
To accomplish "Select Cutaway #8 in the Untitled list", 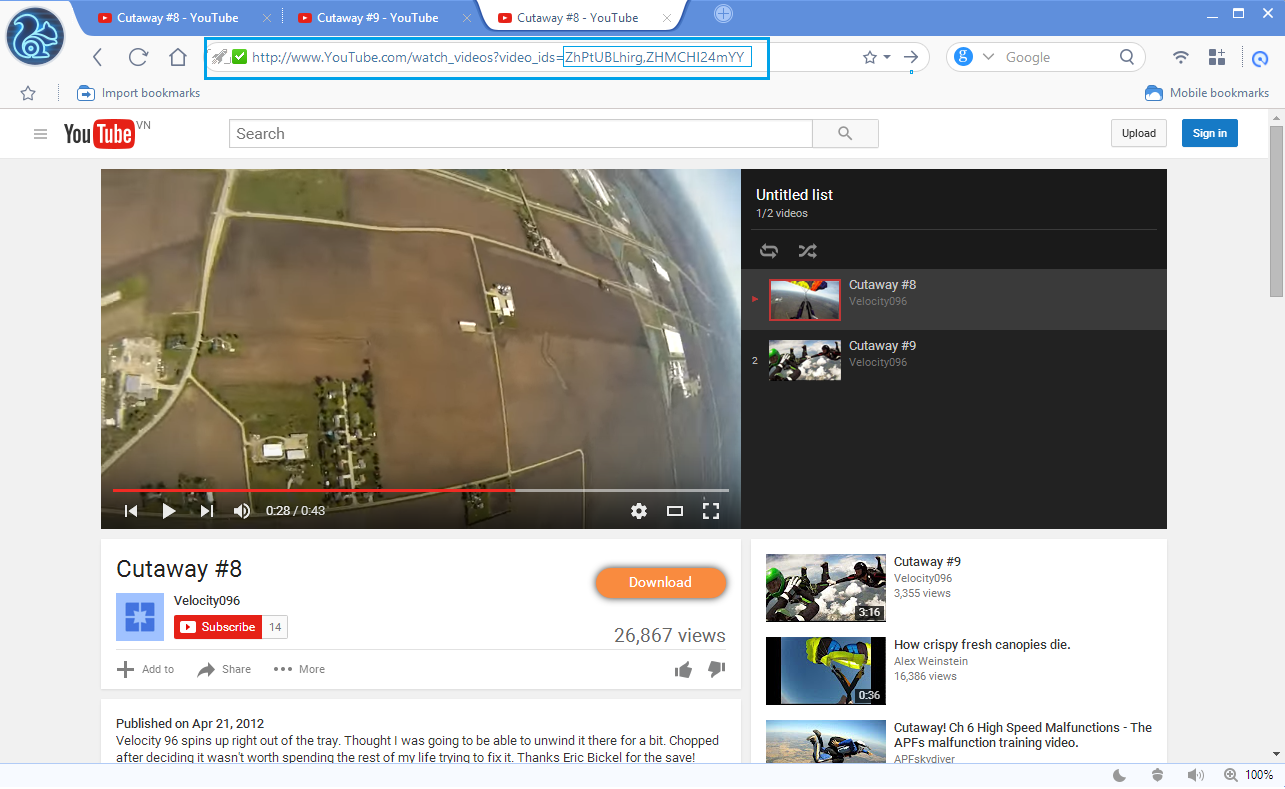I will (x=954, y=299).
